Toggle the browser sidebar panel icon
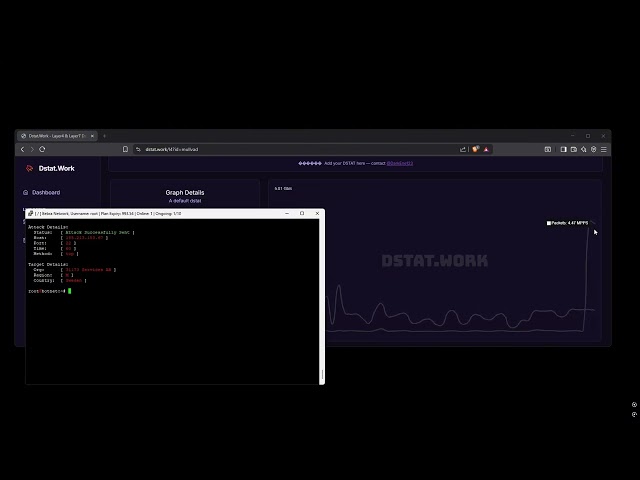The height and width of the screenshot is (480, 640). (x=563, y=149)
